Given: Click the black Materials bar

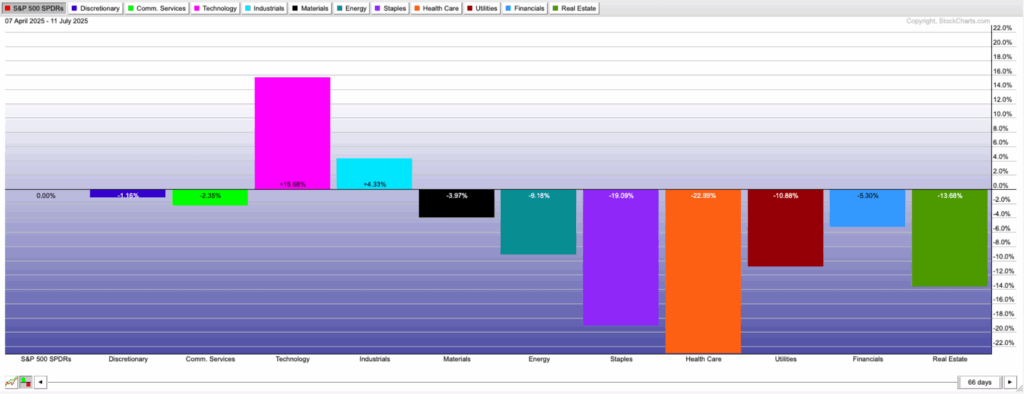Looking at the screenshot, I should (456, 203).
